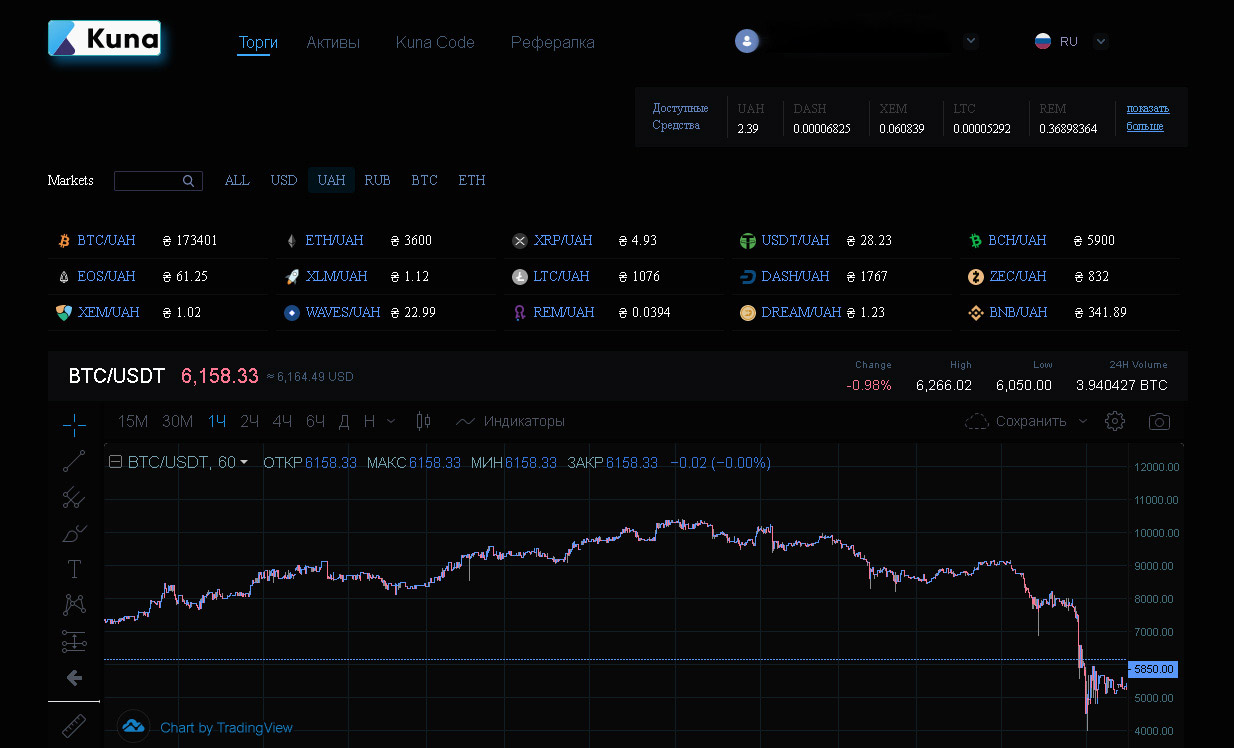Select the trend line drawing tool
This screenshot has width=1234, height=748.
click(x=75, y=461)
